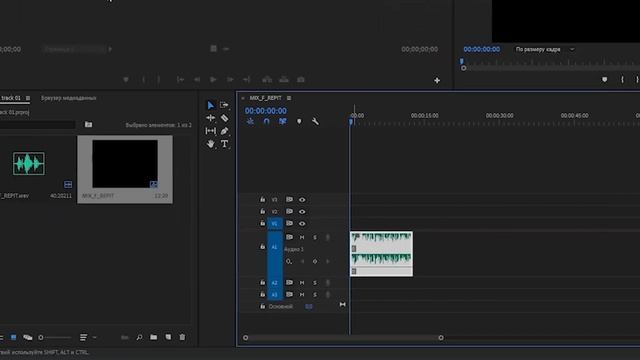Open the sort icons dropdown
The height and width of the screenshot is (360, 640).
[x=88, y=338]
